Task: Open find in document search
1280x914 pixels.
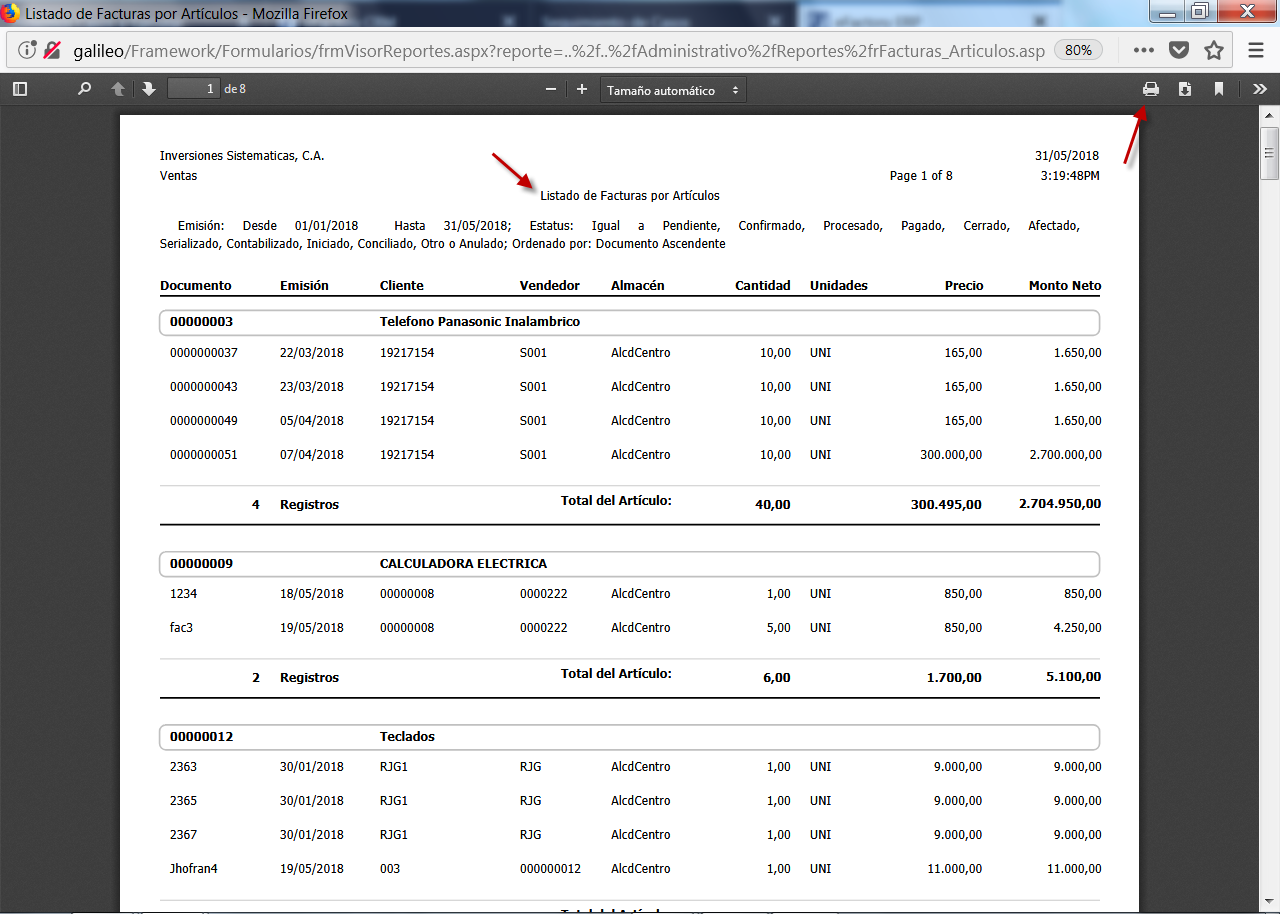Action: coord(85,89)
